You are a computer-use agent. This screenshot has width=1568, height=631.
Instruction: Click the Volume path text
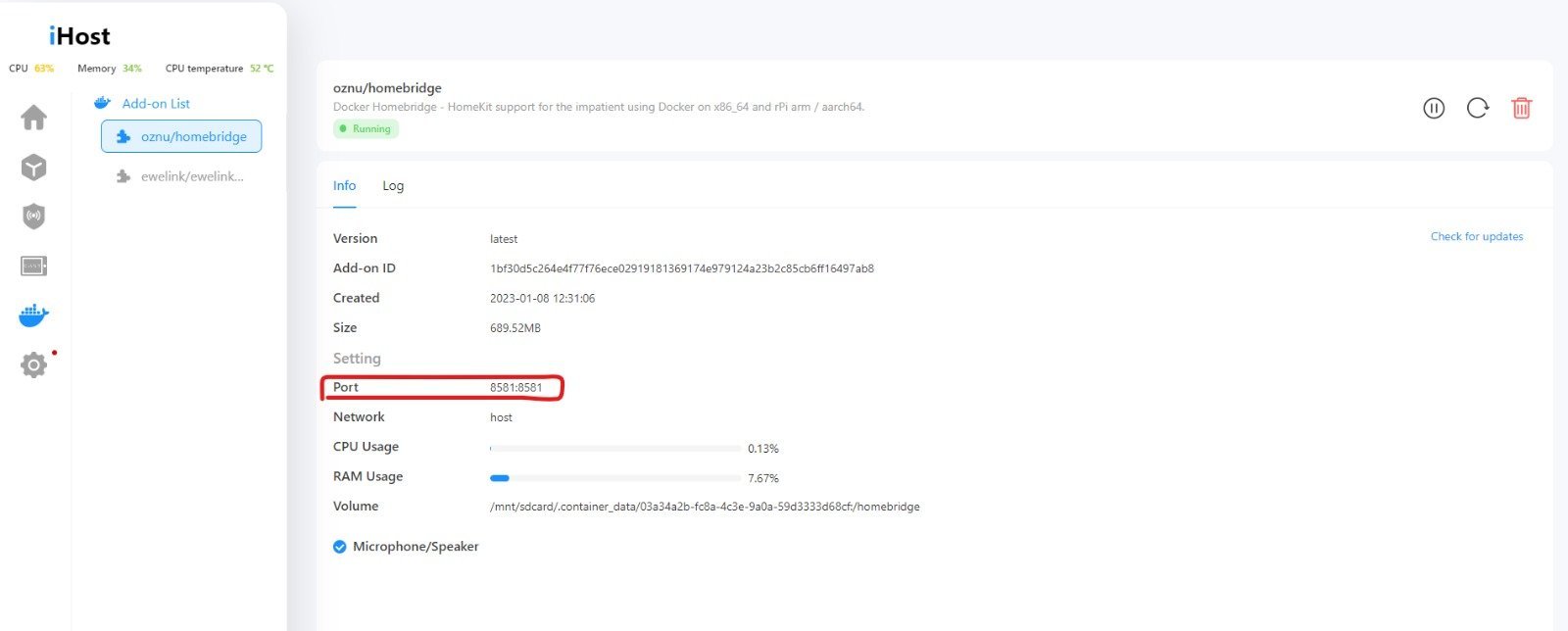(x=705, y=507)
